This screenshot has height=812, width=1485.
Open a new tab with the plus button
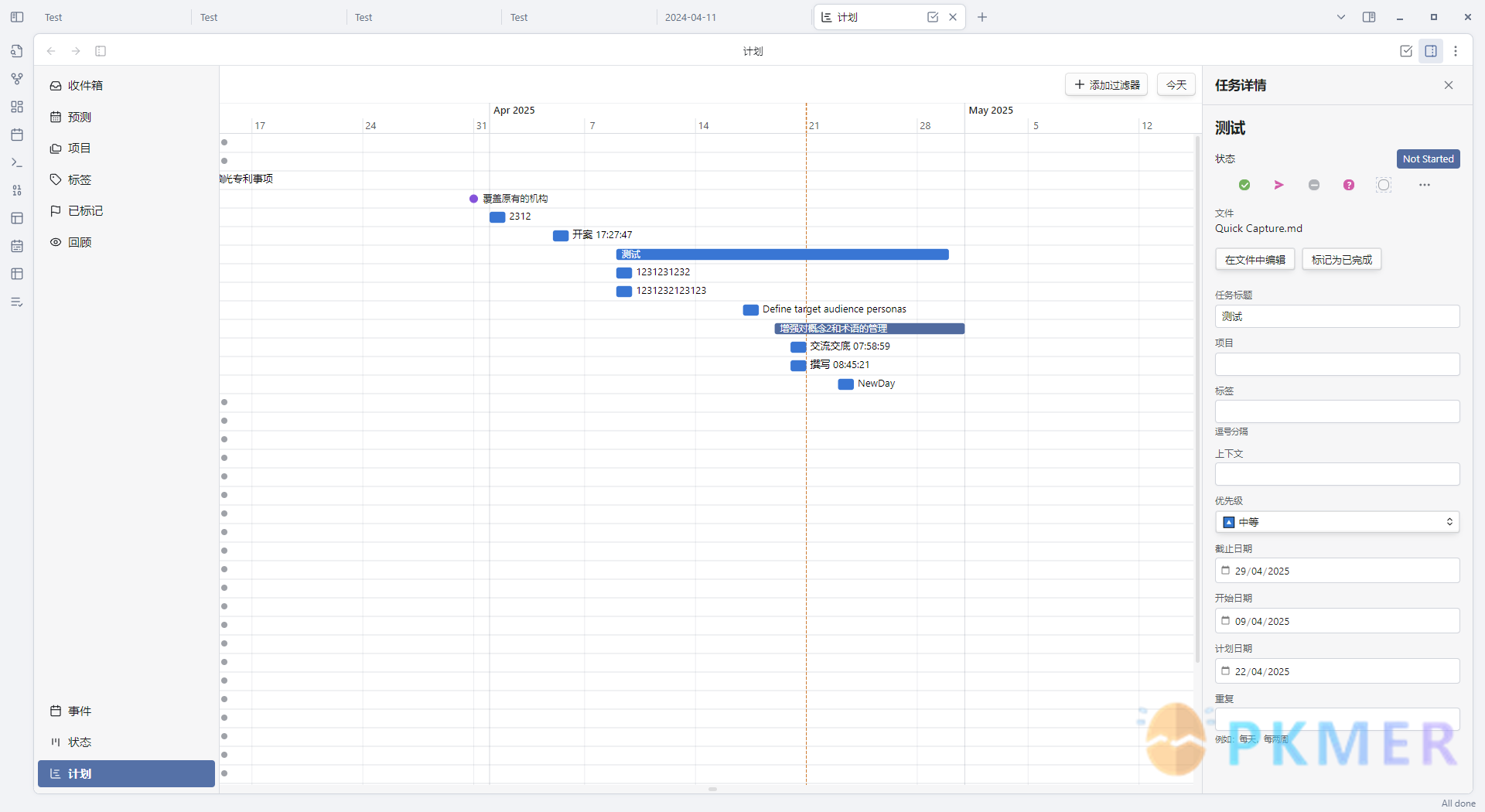point(982,17)
